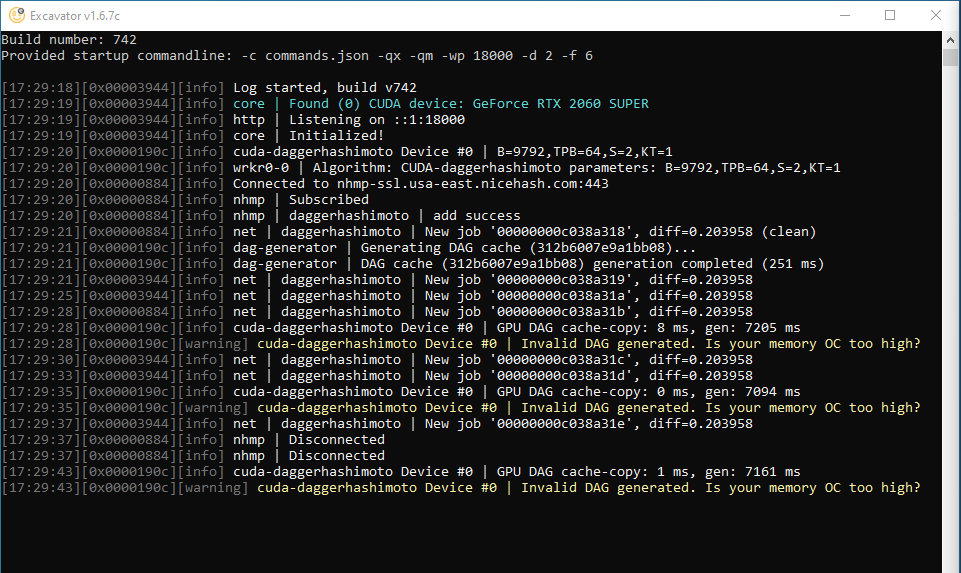The width and height of the screenshot is (961, 573).
Task: Close the Excavator console window
Action: (936, 15)
